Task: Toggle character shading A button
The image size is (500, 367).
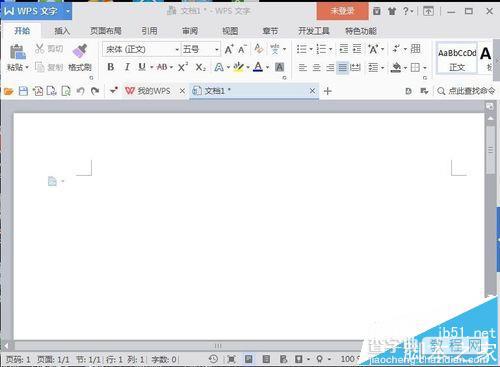Action: (279, 67)
